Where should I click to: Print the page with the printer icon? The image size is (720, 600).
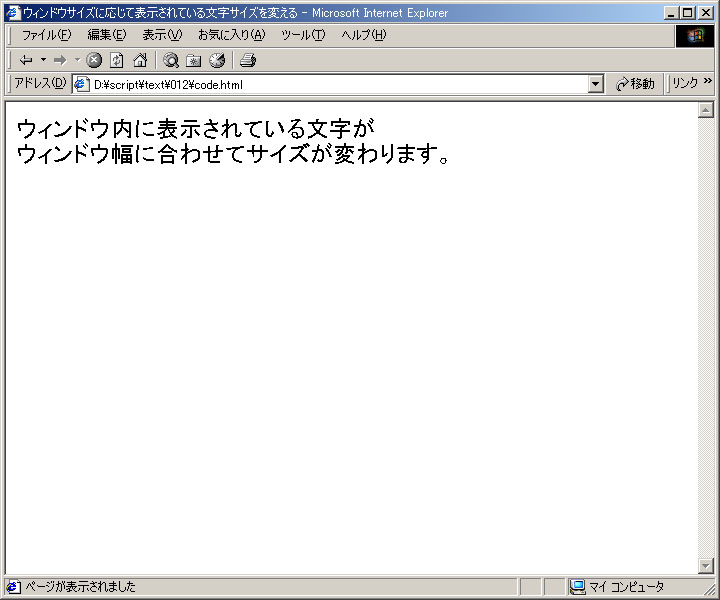248,60
